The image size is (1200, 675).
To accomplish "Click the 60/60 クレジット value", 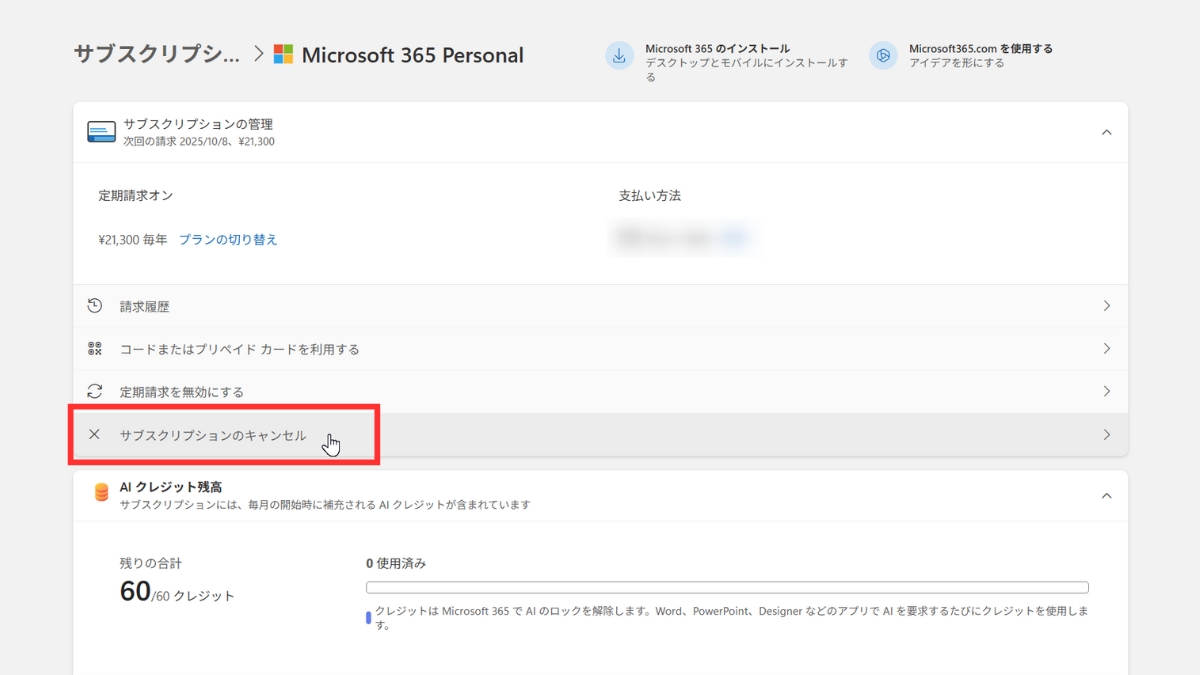I will tap(177, 592).
